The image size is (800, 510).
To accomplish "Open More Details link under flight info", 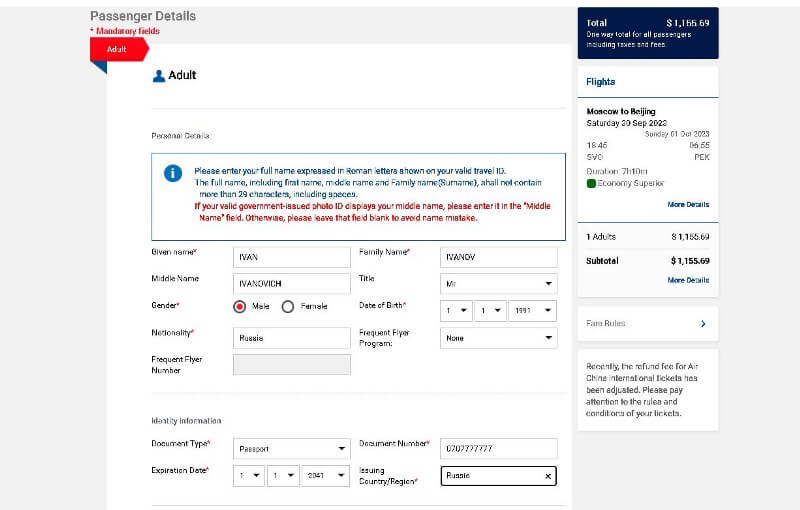I will tap(688, 205).
